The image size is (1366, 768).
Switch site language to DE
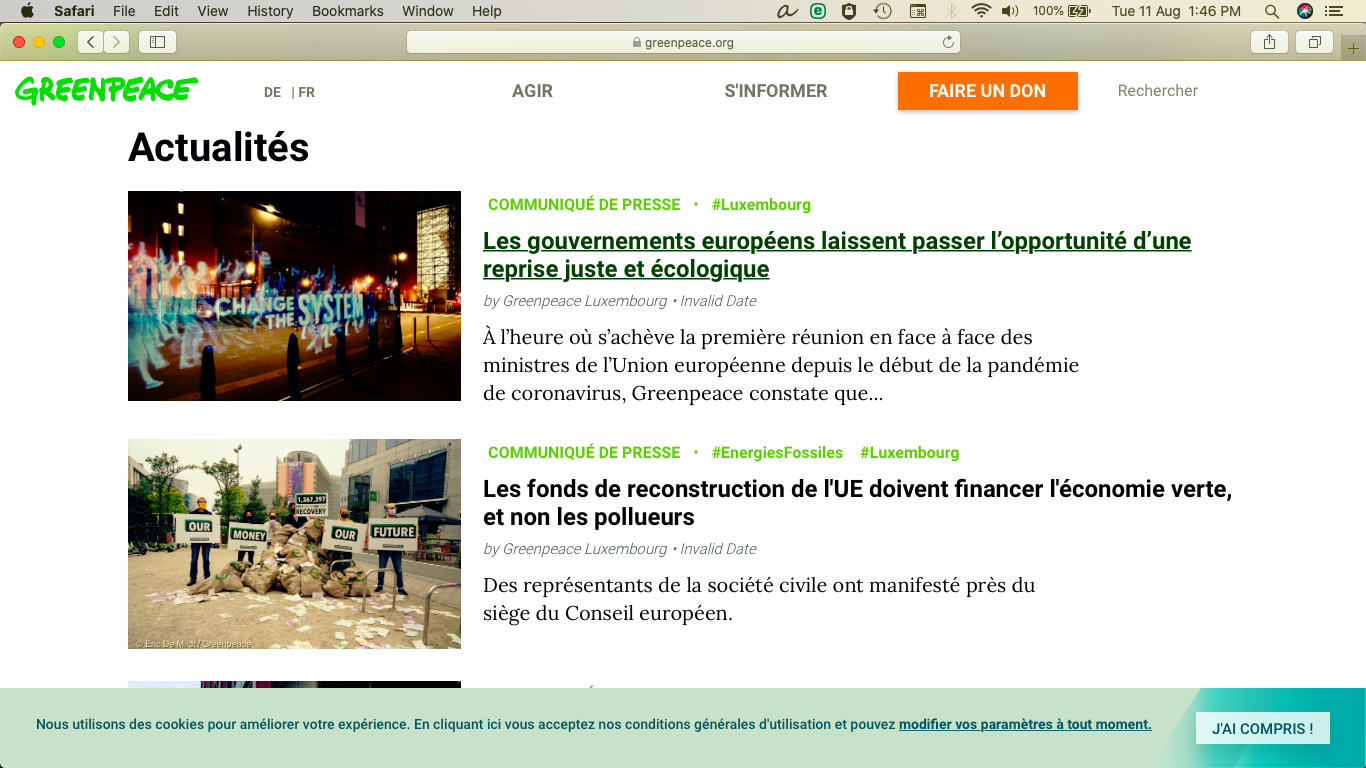(x=272, y=92)
